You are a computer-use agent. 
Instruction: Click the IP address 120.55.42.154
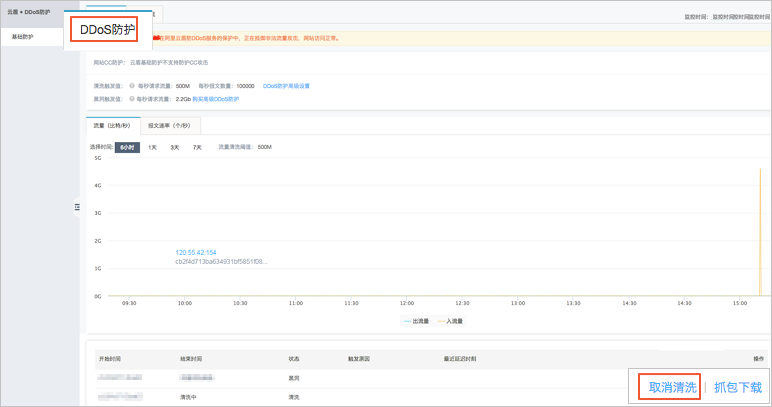196,252
